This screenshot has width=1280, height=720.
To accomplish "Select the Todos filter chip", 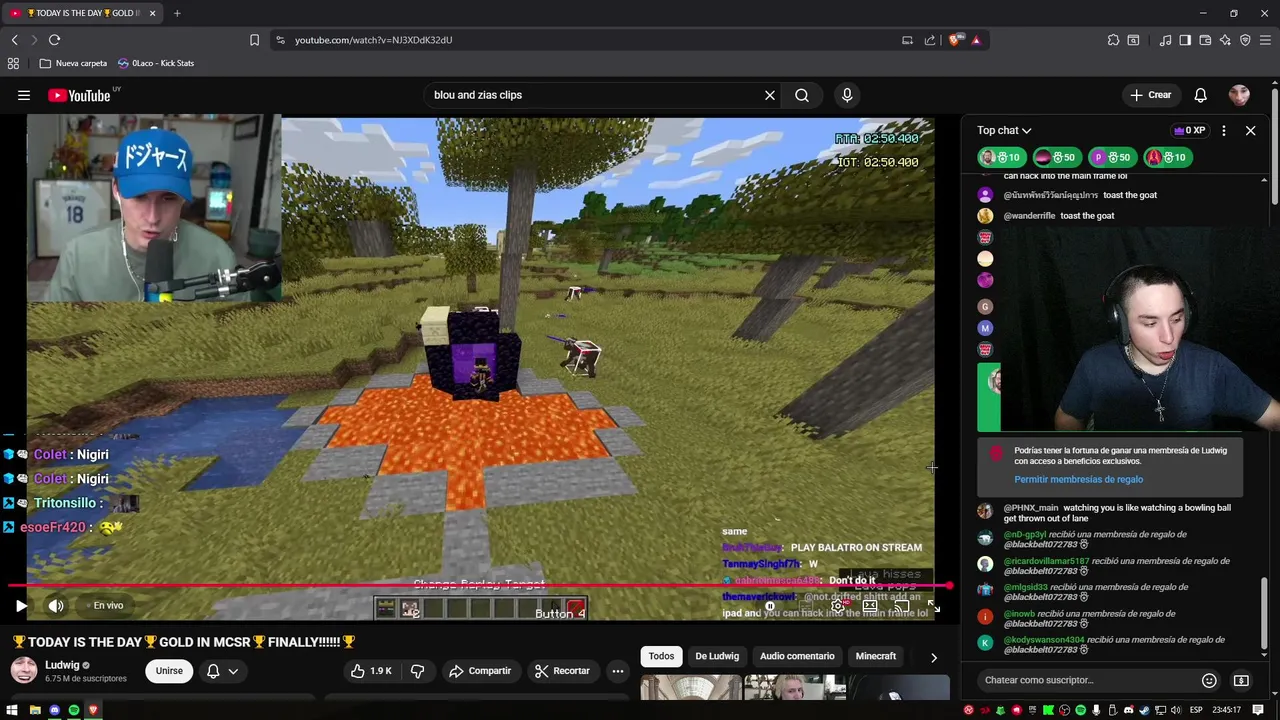I will [661, 656].
